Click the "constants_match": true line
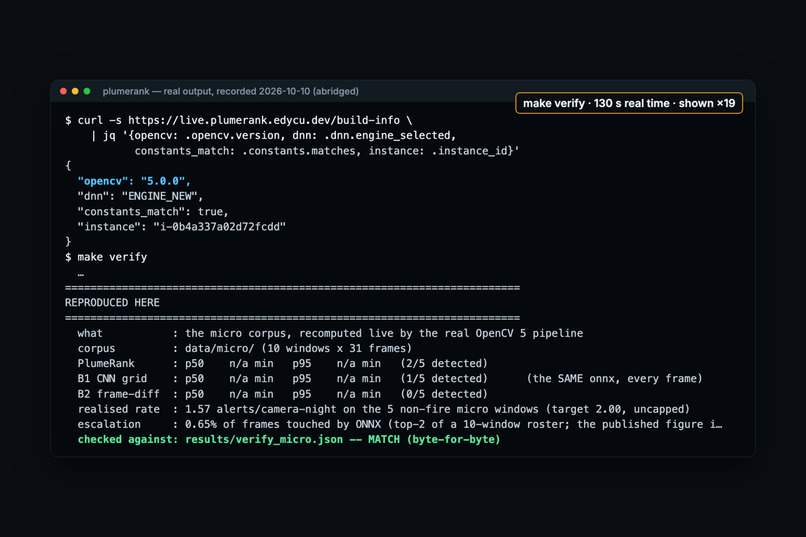806x537 pixels. (x=153, y=212)
